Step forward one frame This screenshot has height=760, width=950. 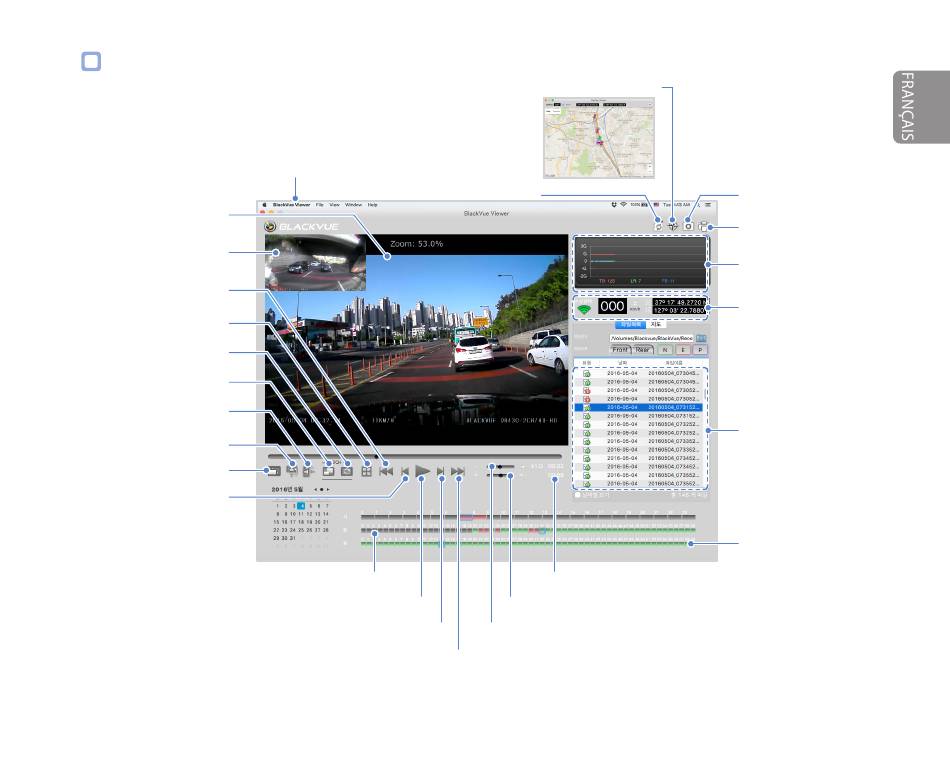(440, 470)
